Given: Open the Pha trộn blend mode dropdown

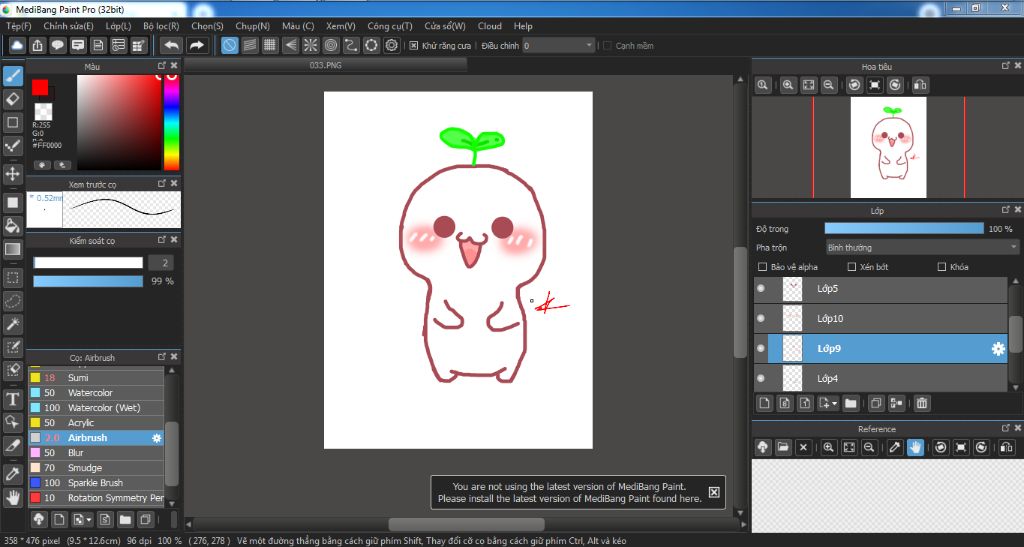Looking at the screenshot, I should pos(921,247).
